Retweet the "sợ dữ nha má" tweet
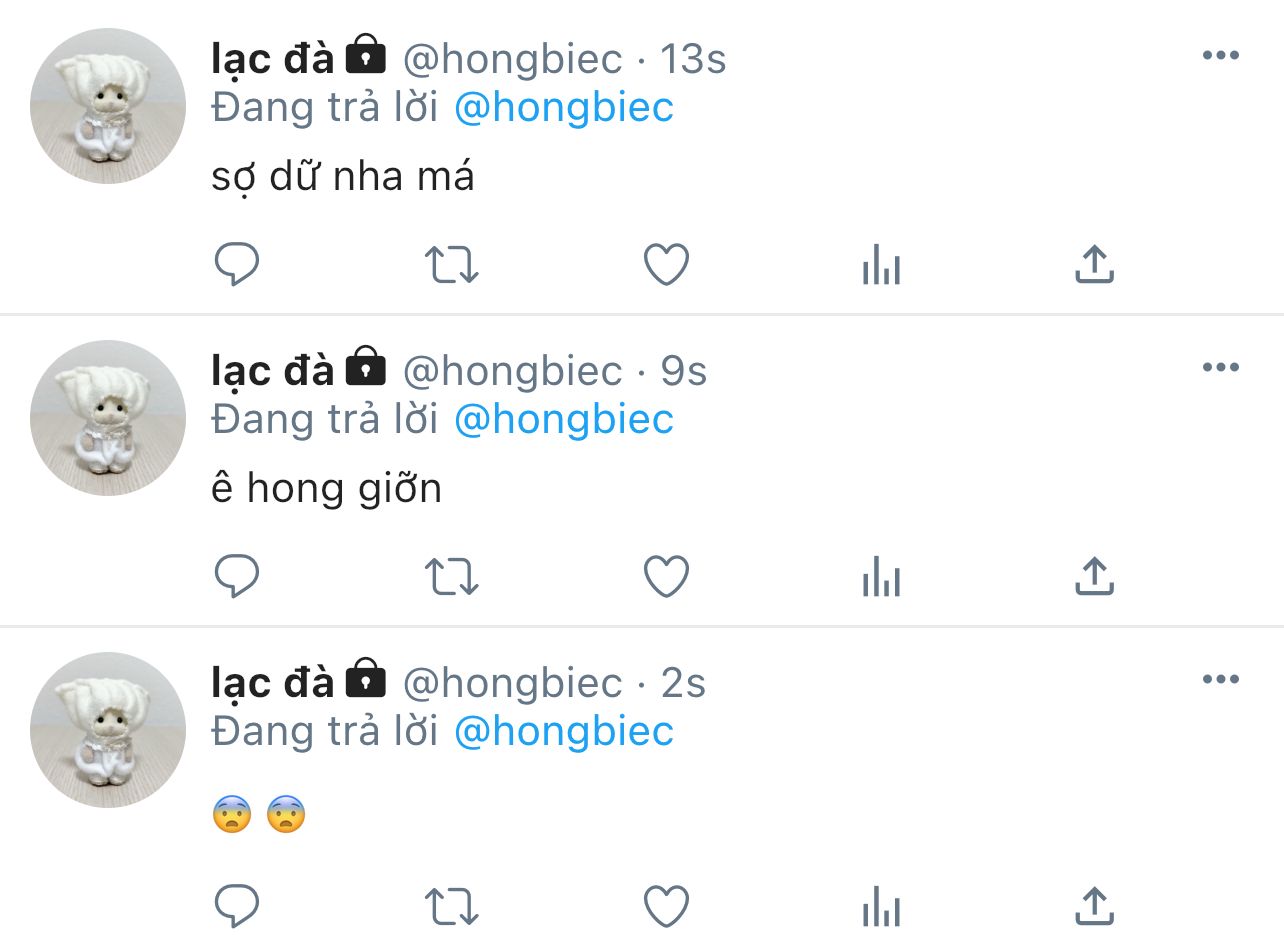 coord(452,265)
